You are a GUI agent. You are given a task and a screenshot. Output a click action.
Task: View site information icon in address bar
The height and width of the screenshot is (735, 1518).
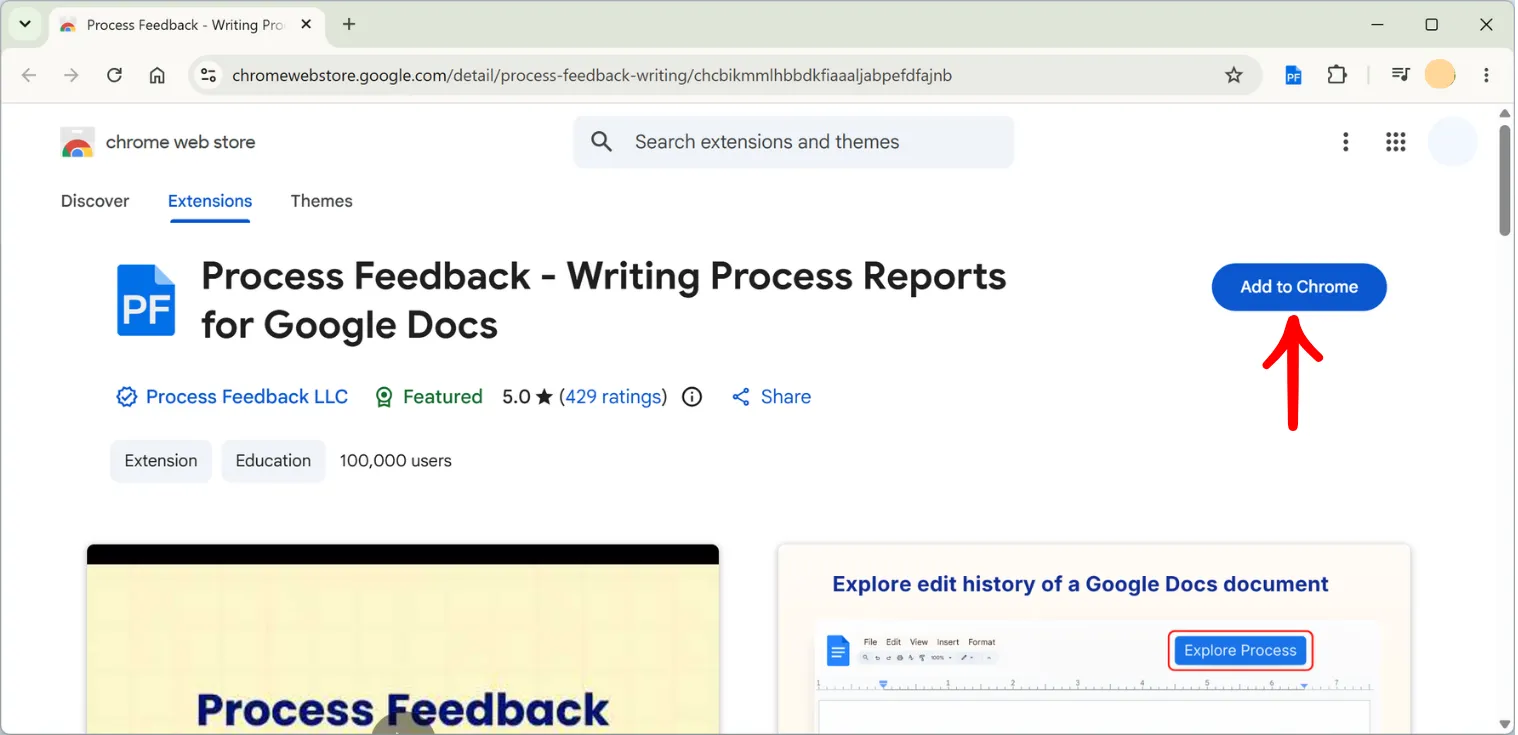(x=208, y=75)
